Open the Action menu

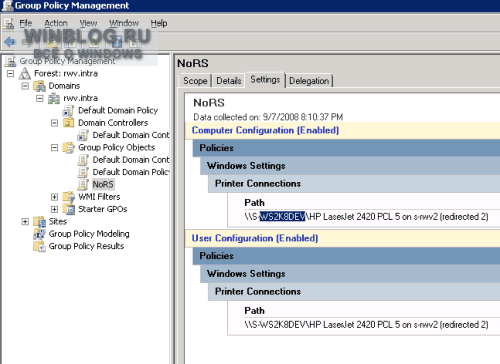[x=56, y=23]
